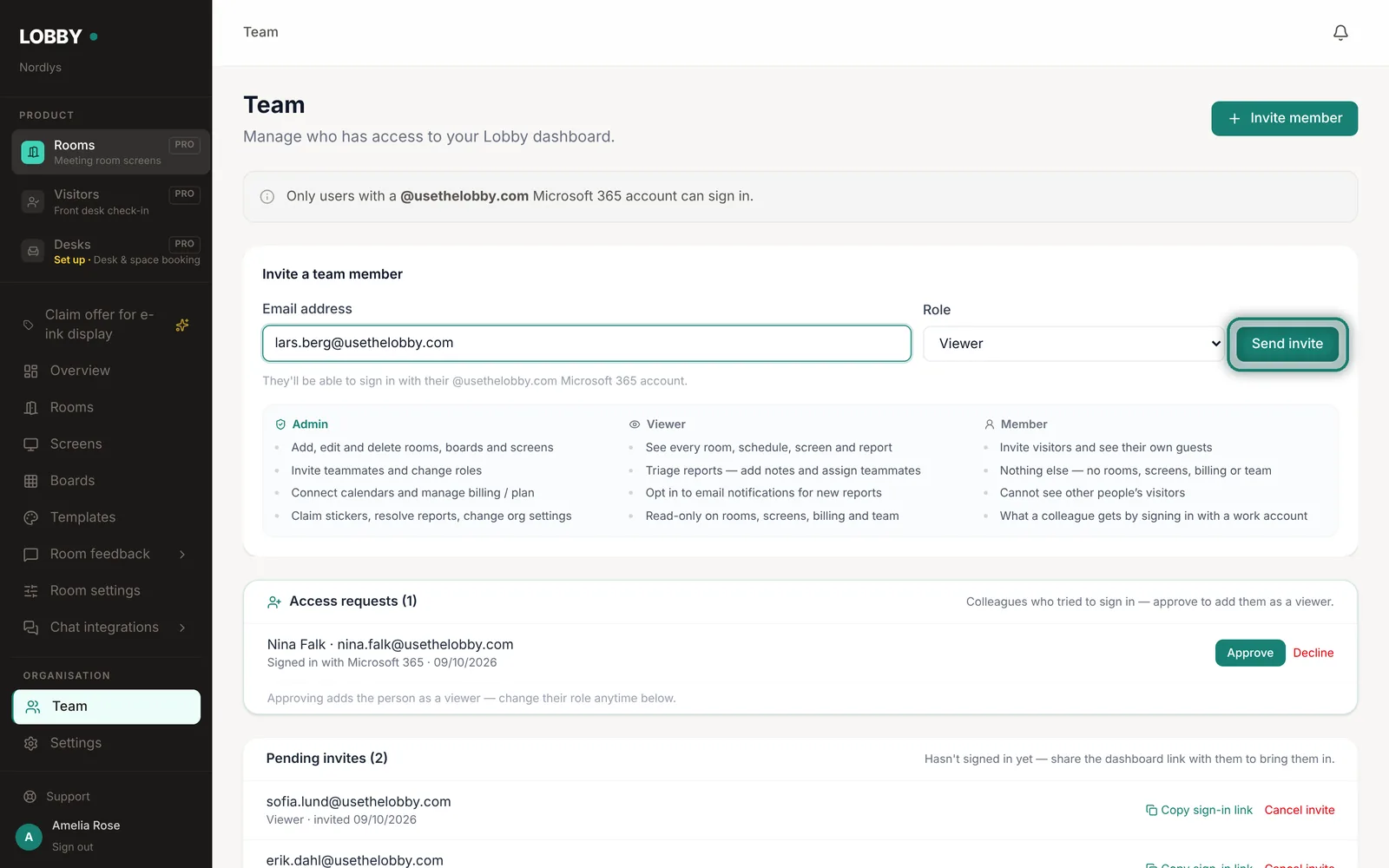Screen dimensions: 1389x868
Task: Expand the Room feedback submenu chevron
Action: [x=182, y=555]
